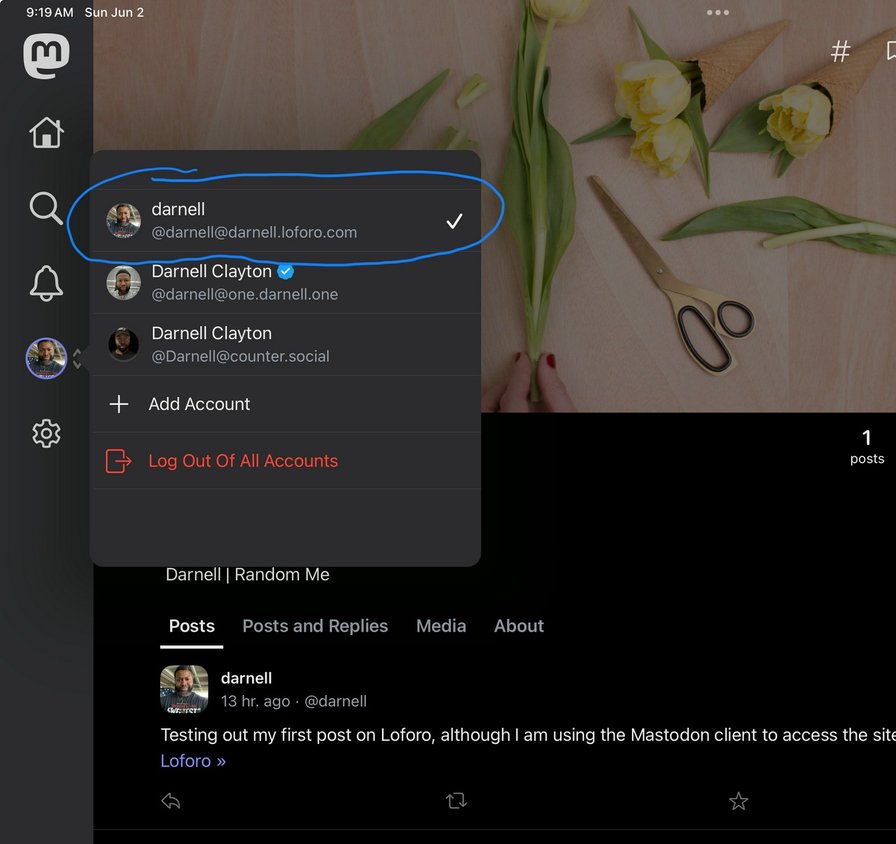Screen dimensions: 896x844
Task: Open the Loforo » link in the post
Action: 193,761
